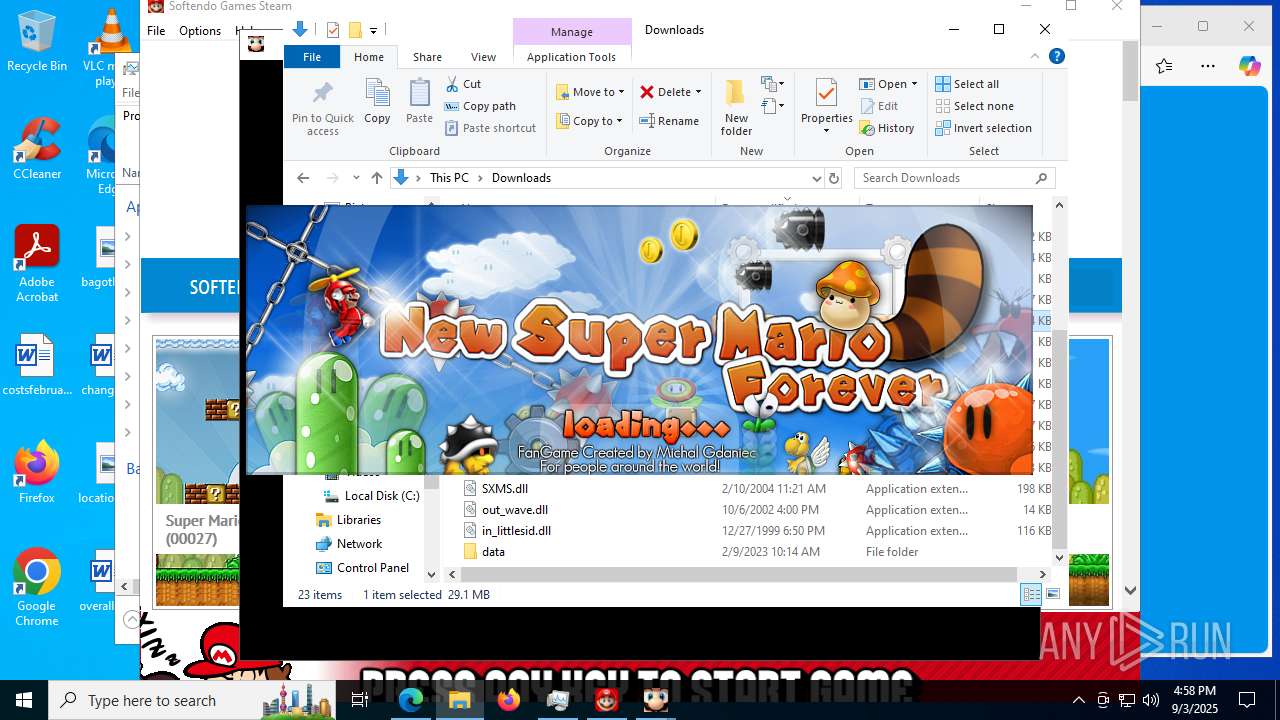Click the Pin to Quick access icon
The width and height of the screenshot is (1280, 720).
coord(322,94)
